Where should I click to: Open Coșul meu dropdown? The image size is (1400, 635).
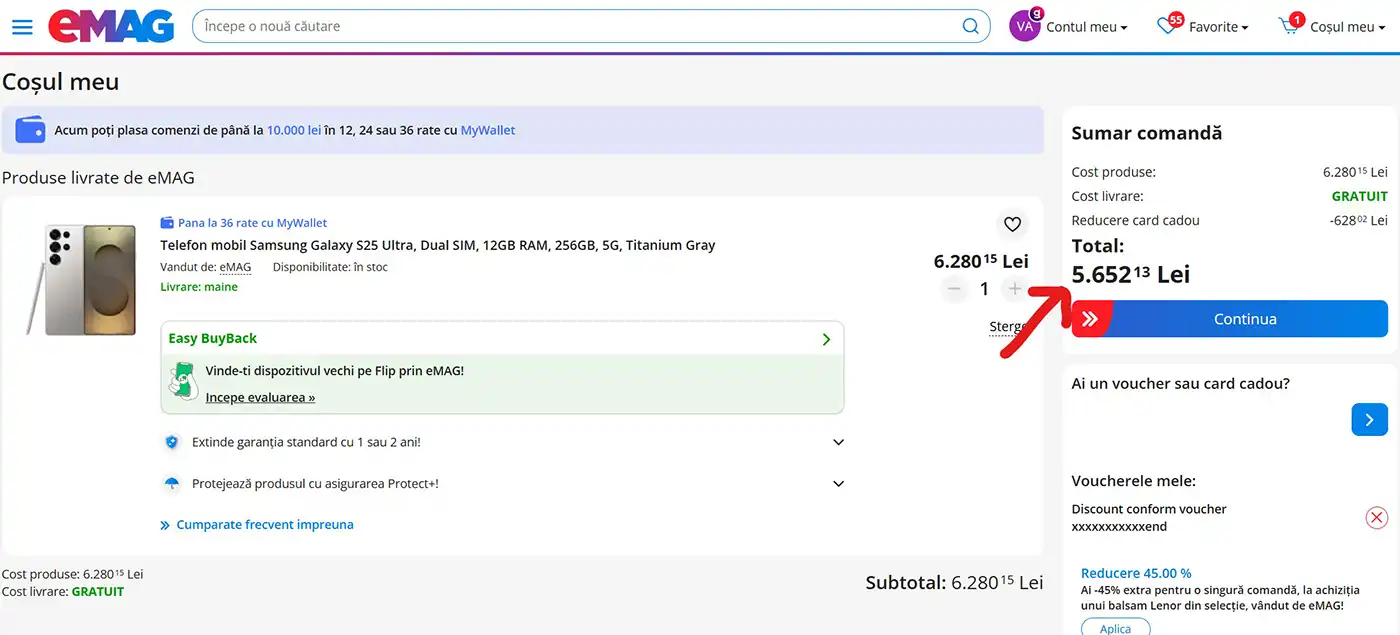point(1348,27)
